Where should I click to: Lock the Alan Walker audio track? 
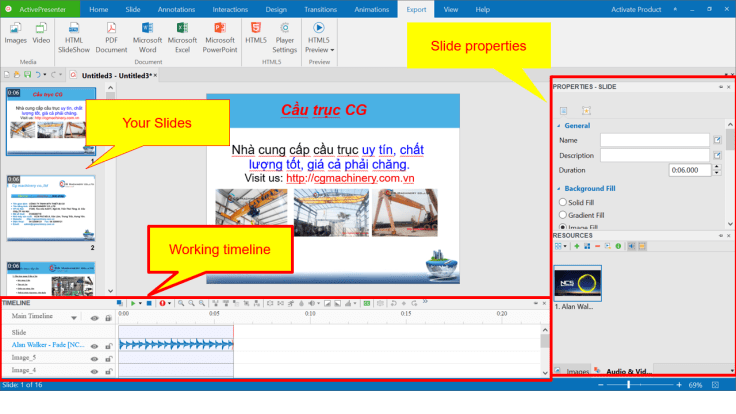click(x=108, y=346)
